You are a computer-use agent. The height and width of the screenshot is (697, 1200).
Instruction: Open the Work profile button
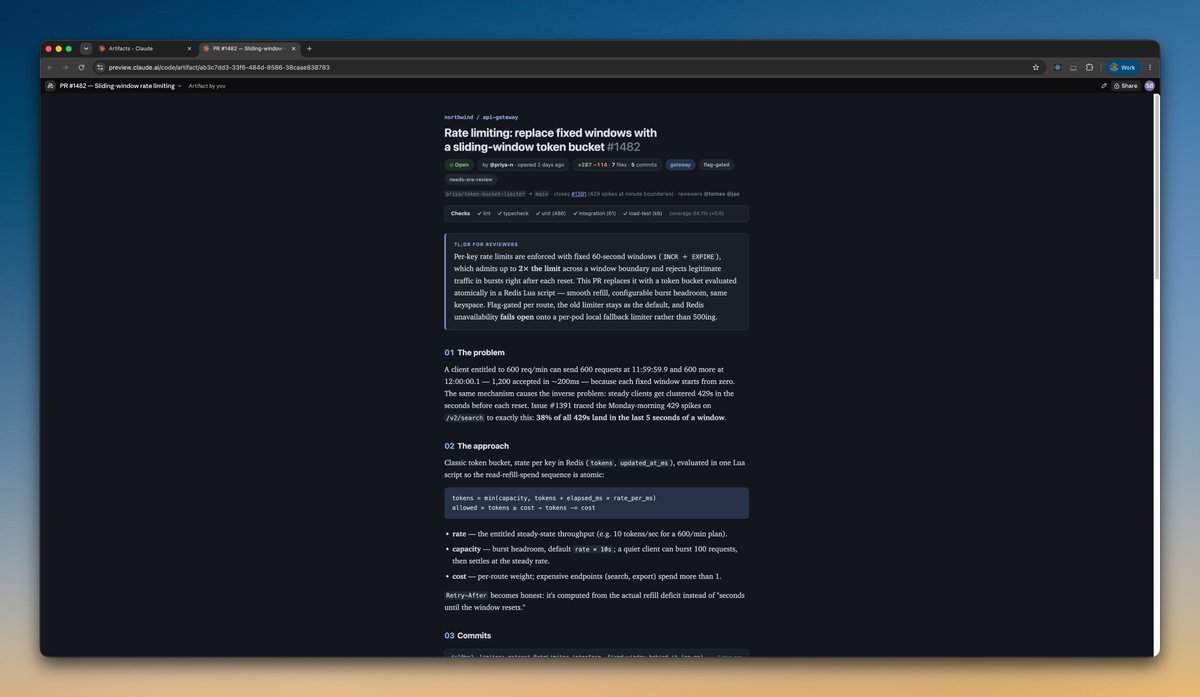(1122, 67)
